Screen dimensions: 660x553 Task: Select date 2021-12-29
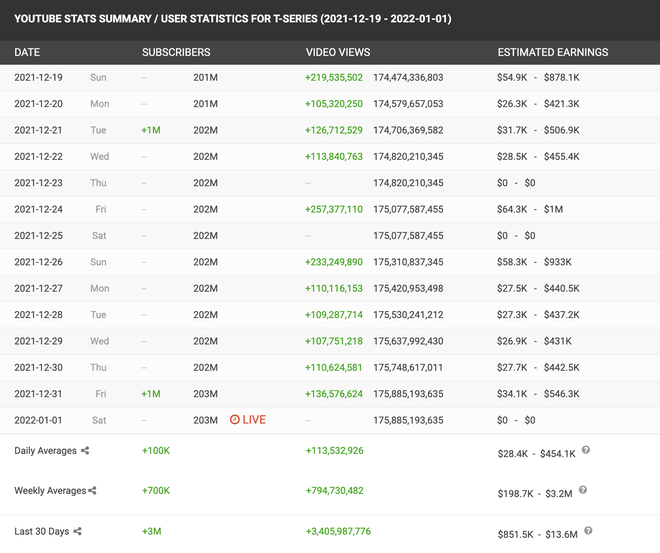point(38,341)
